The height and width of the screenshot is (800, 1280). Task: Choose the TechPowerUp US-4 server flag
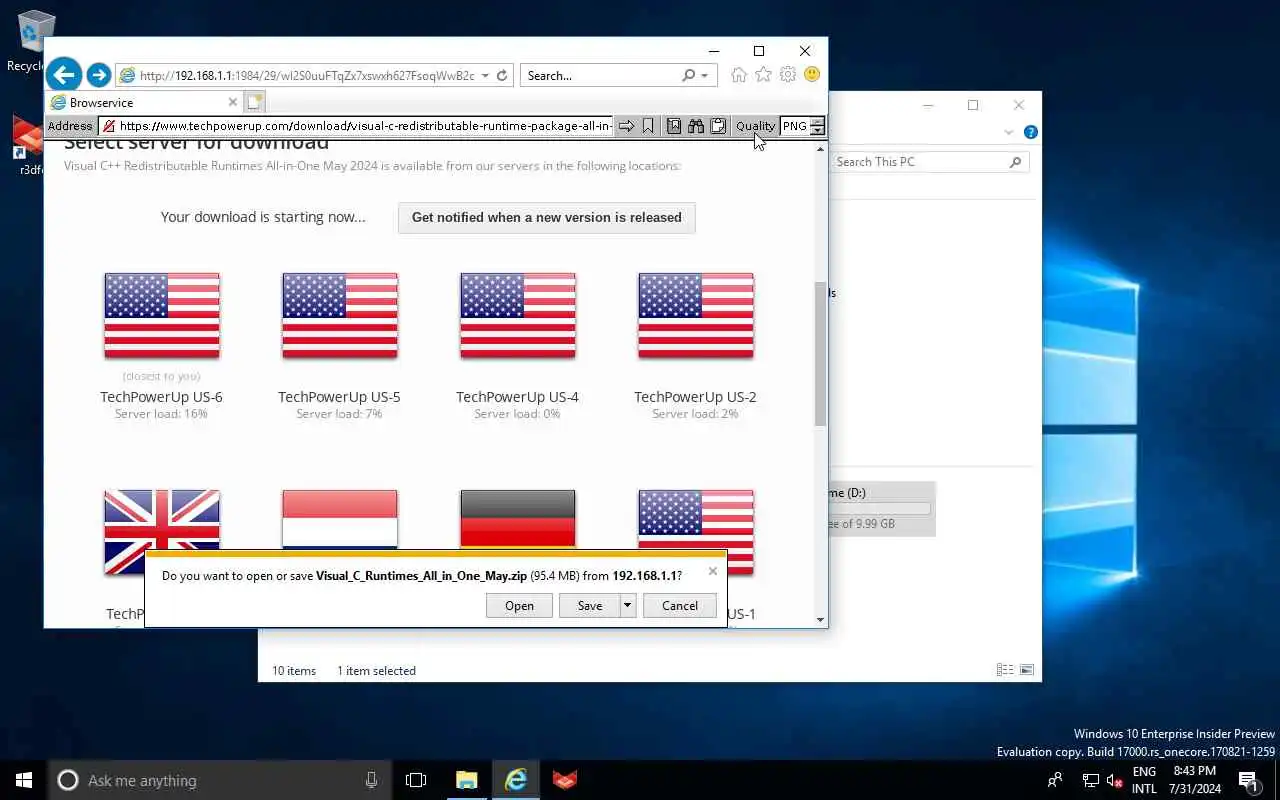click(x=518, y=315)
